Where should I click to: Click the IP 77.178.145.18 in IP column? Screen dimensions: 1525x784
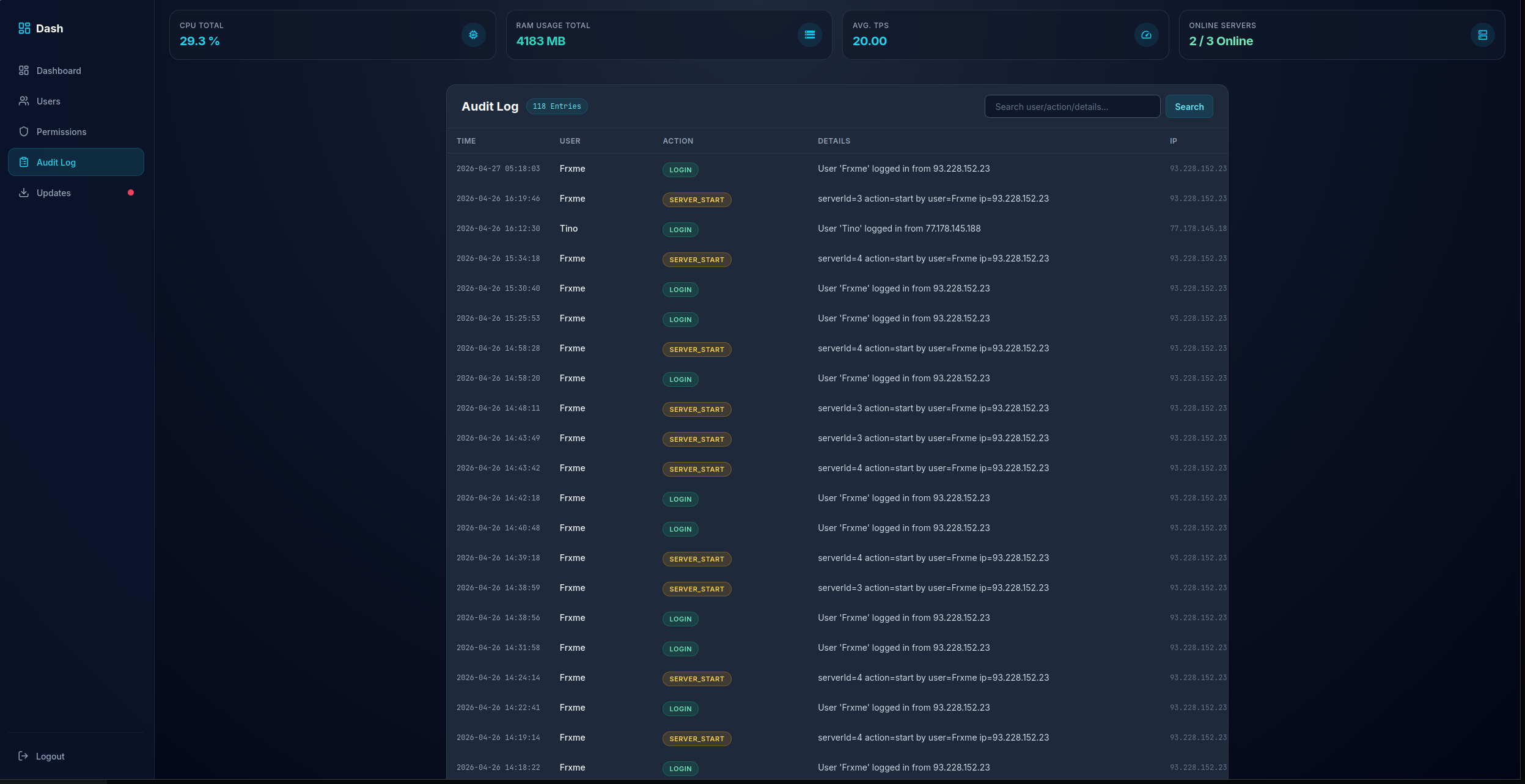[x=1199, y=229]
